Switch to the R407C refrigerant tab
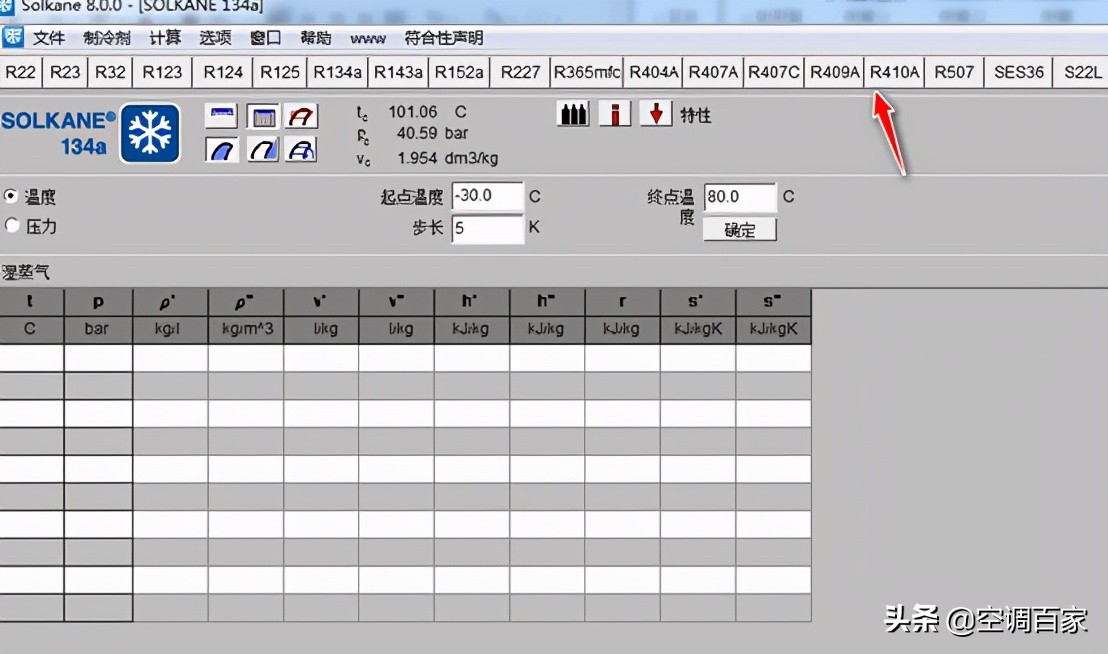Viewport: 1108px width, 654px height. [774, 72]
